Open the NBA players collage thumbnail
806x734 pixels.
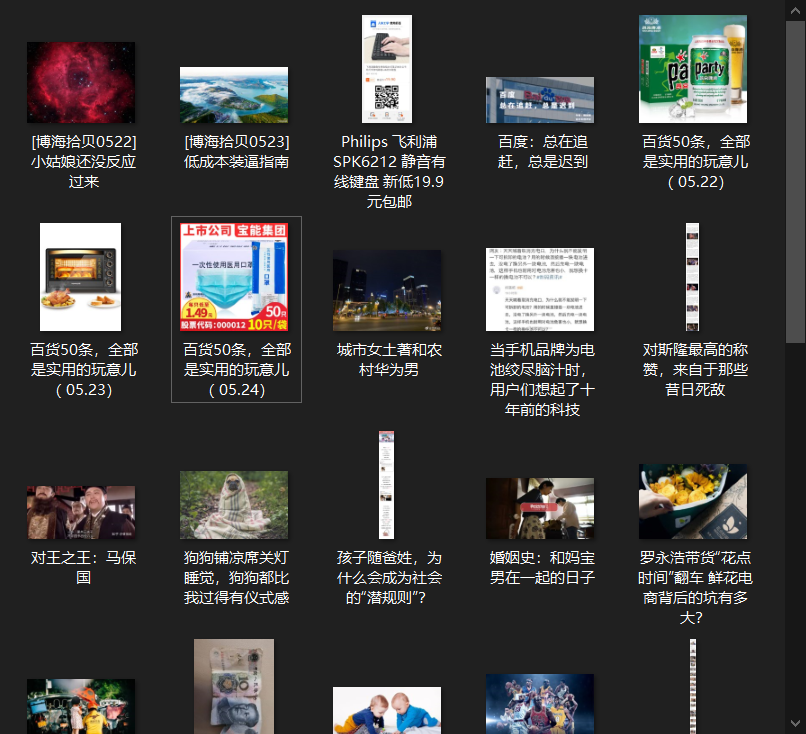[539, 703]
